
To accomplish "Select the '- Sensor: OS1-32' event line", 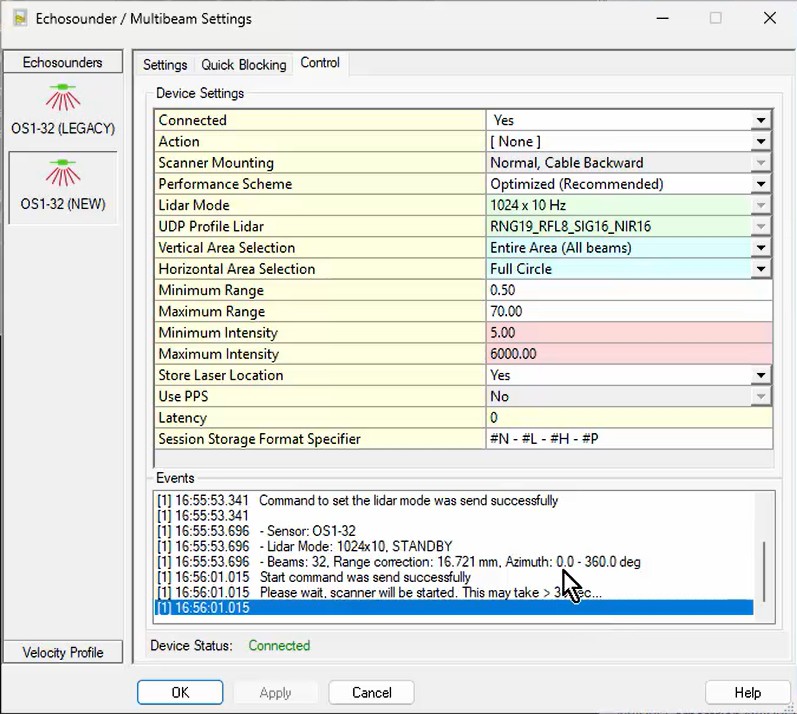I will point(308,531).
